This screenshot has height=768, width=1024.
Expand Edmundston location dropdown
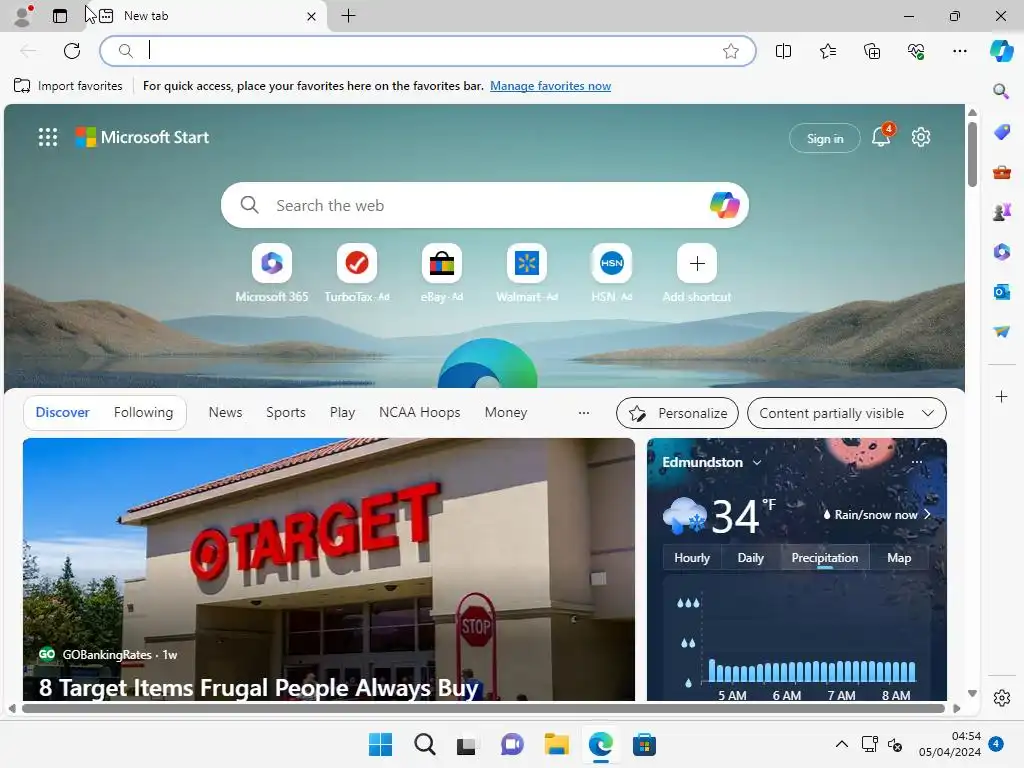tap(756, 462)
